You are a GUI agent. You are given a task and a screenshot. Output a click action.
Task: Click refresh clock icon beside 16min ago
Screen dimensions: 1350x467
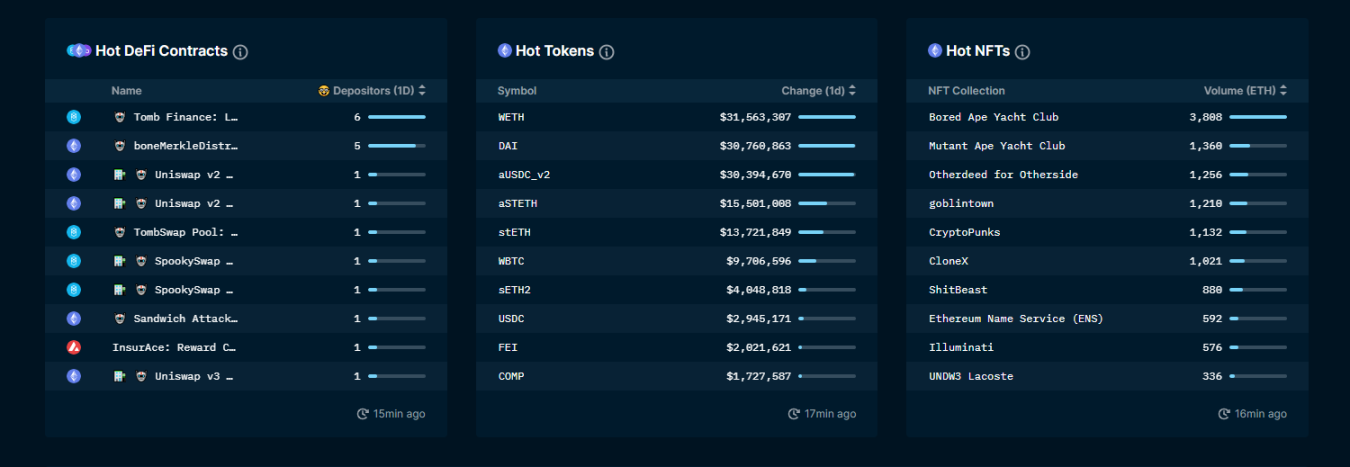tap(1224, 414)
